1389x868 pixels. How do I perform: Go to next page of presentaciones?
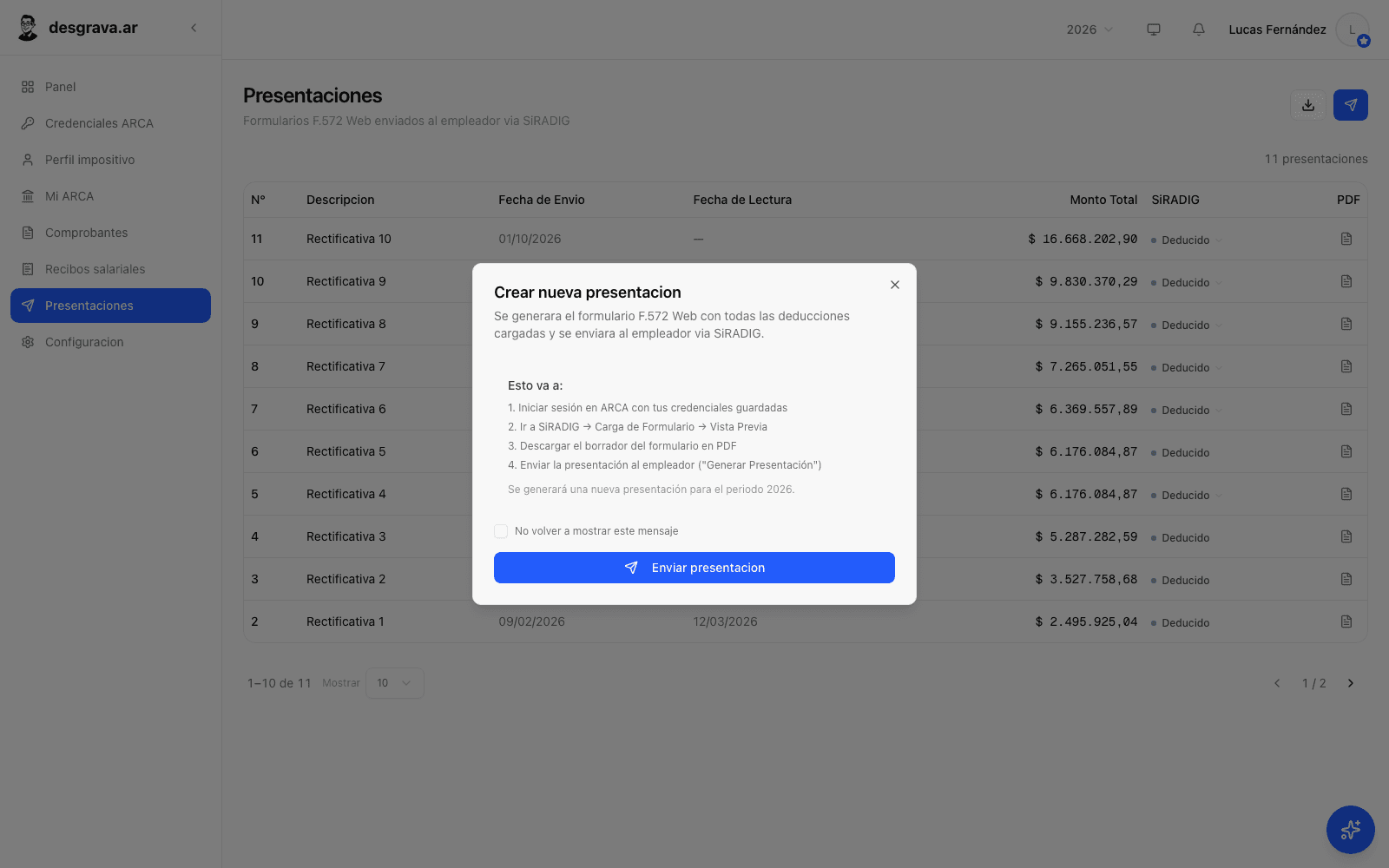(x=1351, y=683)
